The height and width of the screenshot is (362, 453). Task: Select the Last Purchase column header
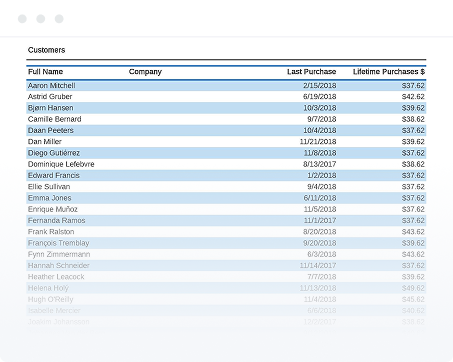[311, 72]
